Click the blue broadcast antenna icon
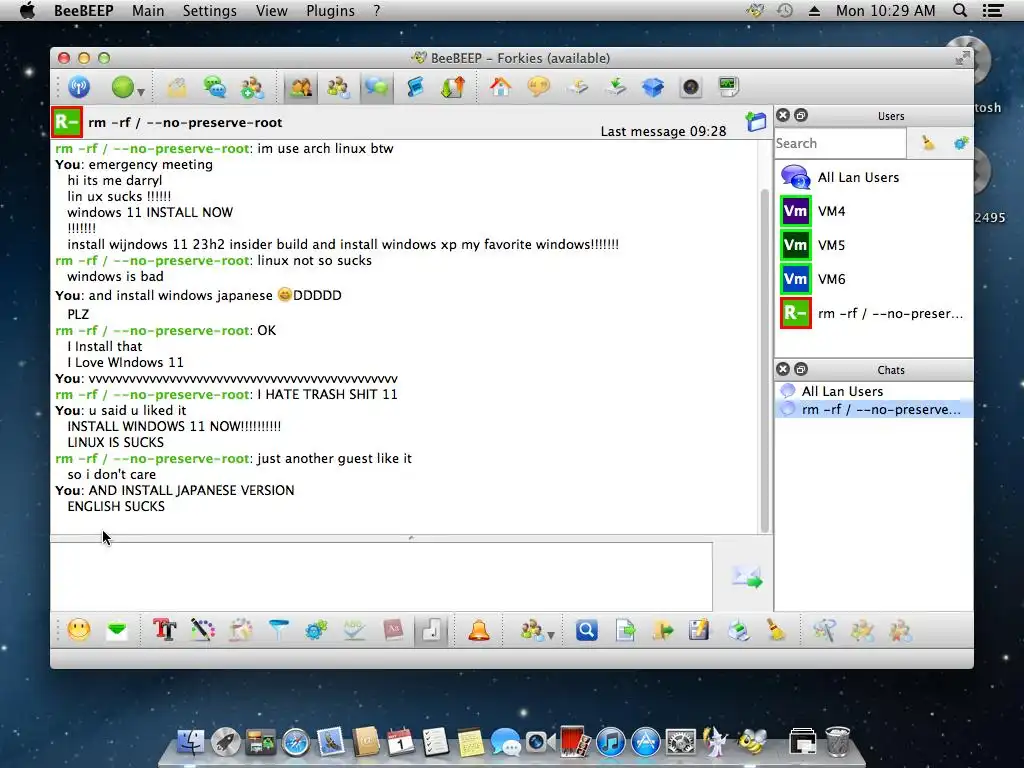1024x768 pixels. [x=79, y=87]
